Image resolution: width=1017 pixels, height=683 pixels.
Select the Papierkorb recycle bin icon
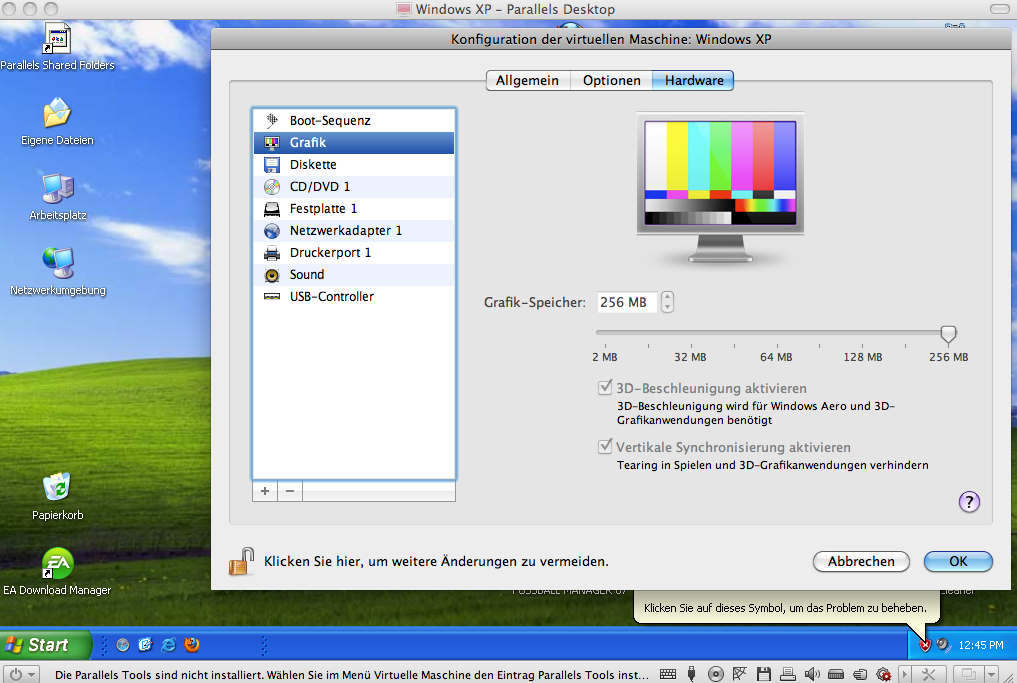[57, 497]
